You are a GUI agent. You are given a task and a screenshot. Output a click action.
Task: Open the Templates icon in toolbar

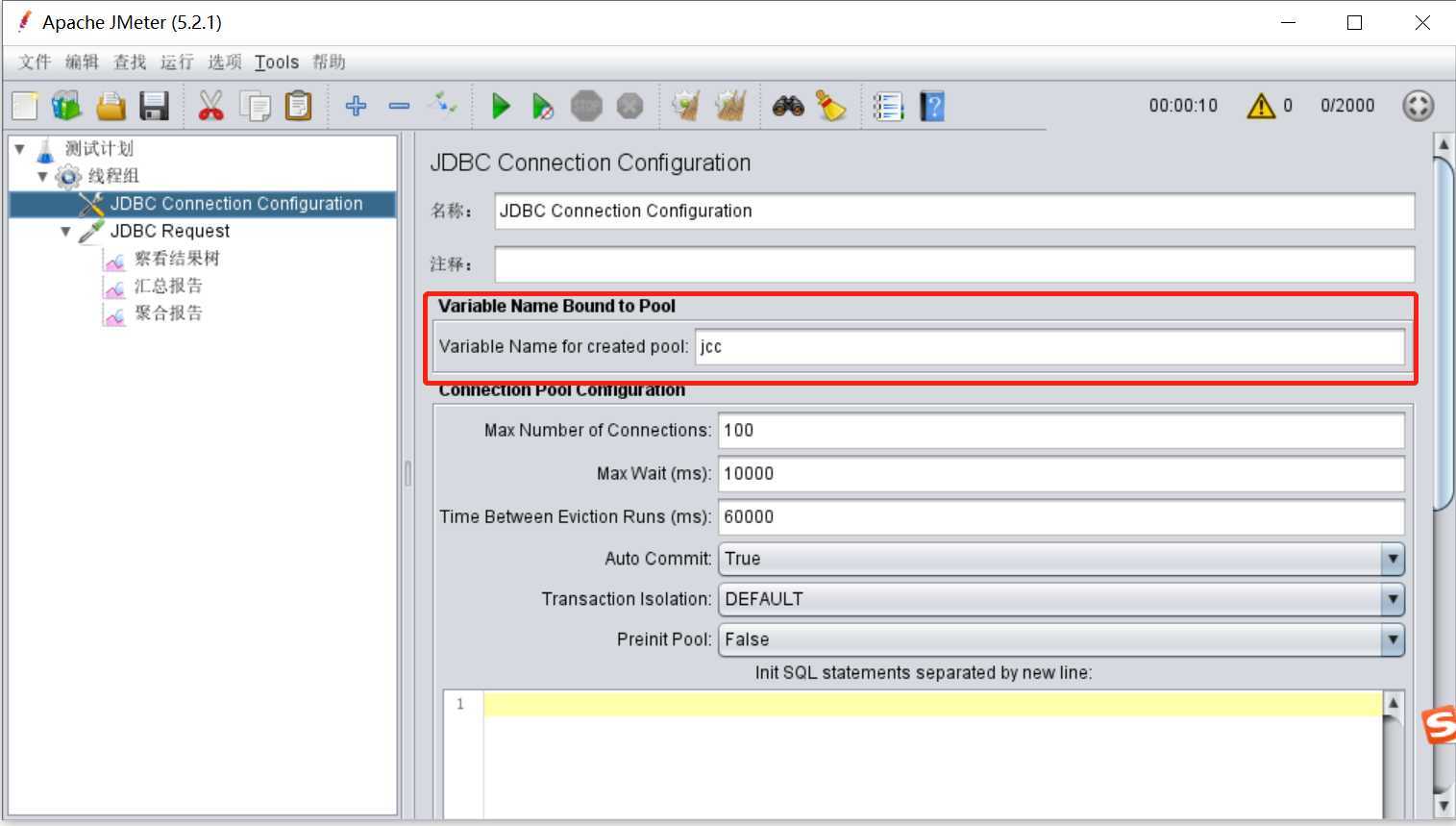pyautogui.click(x=66, y=106)
